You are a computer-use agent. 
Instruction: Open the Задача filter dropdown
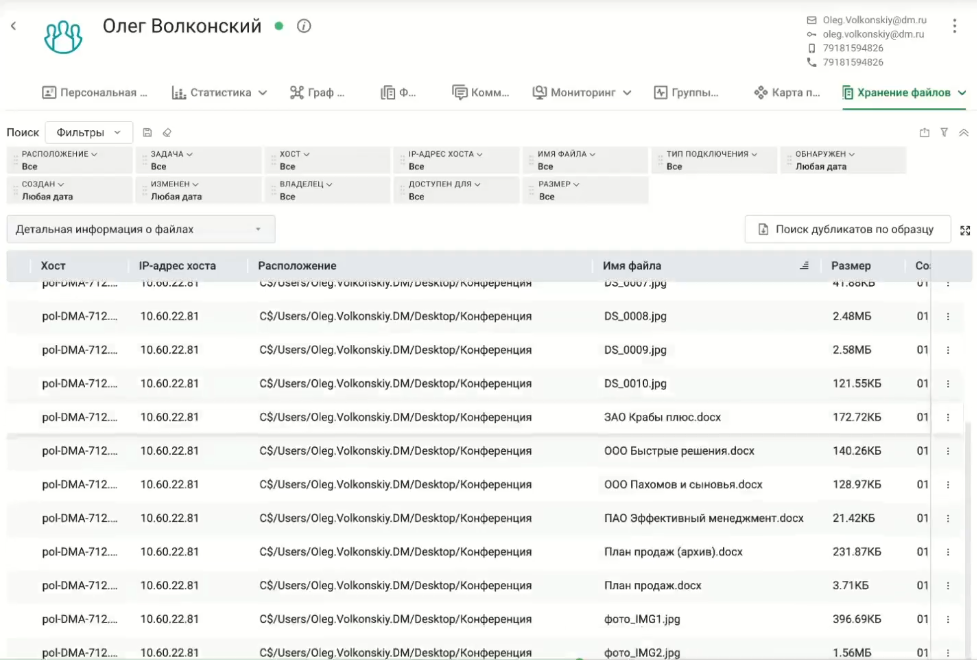coord(199,160)
